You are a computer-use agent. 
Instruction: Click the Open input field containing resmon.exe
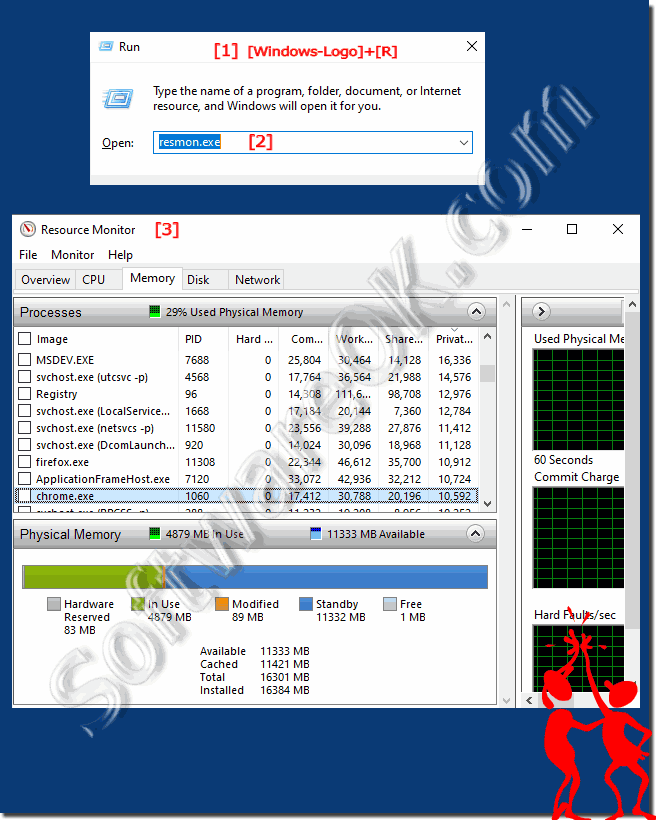coord(313,143)
